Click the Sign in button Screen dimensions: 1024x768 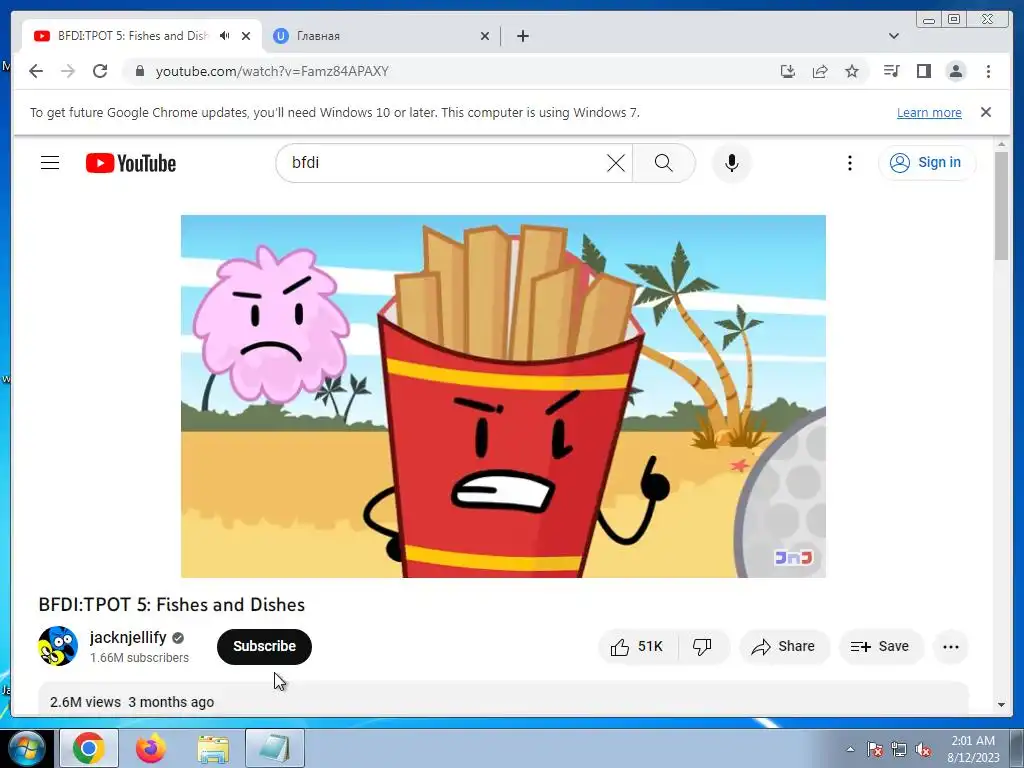coord(927,163)
